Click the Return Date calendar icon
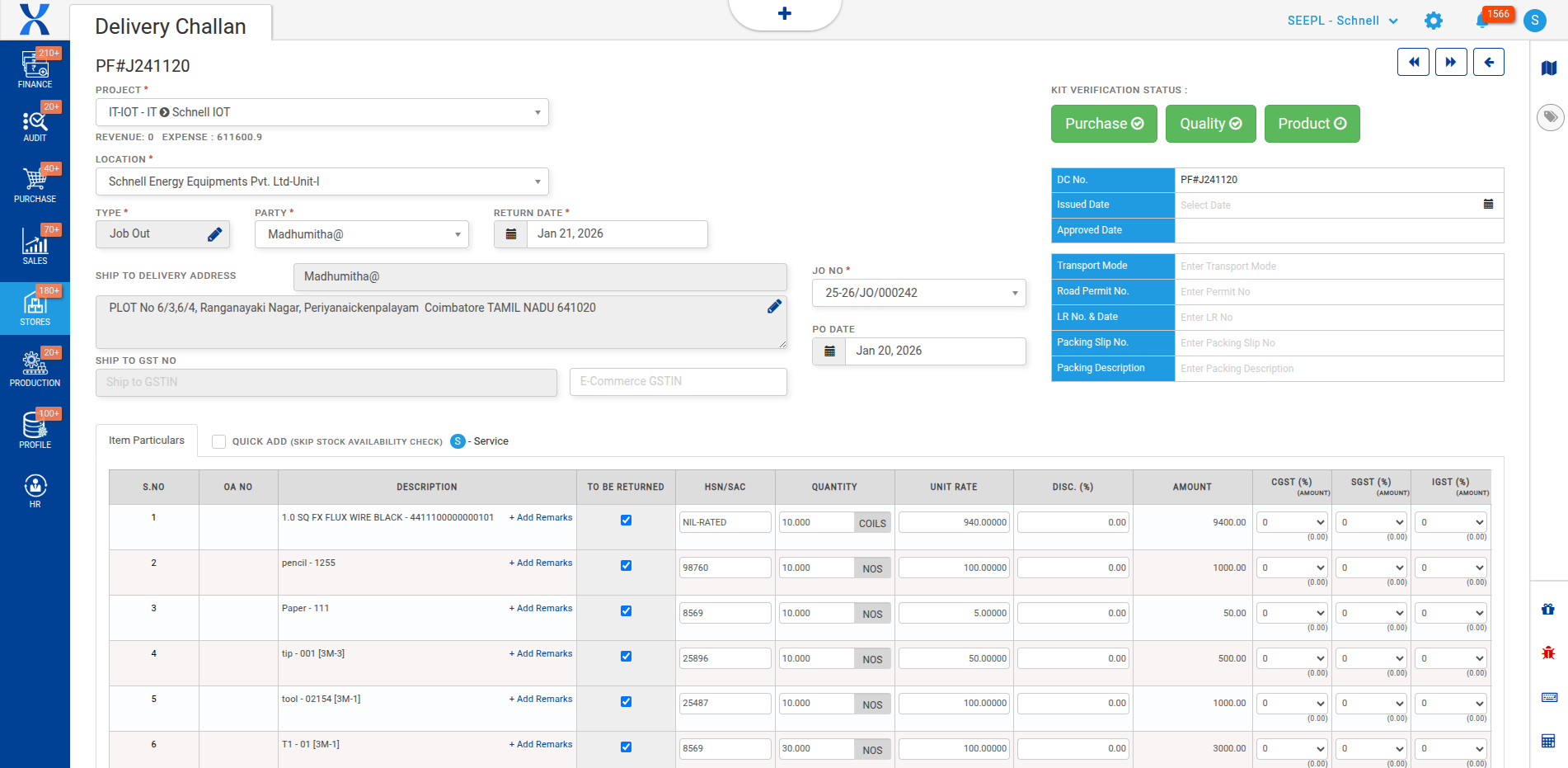The width and height of the screenshot is (1568, 768). pyautogui.click(x=511, y=234)
